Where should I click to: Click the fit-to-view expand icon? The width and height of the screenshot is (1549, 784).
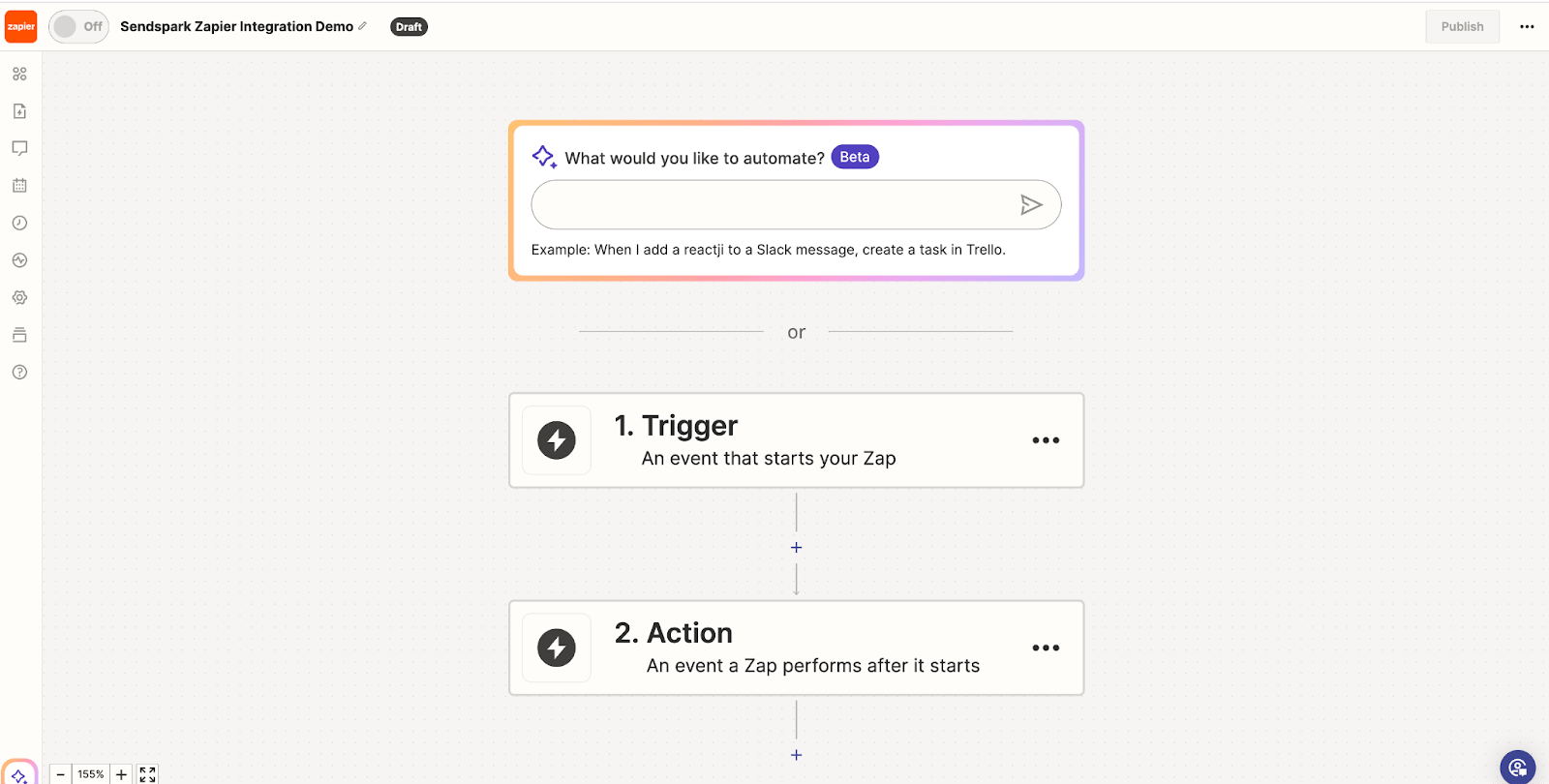pos(147,774)
